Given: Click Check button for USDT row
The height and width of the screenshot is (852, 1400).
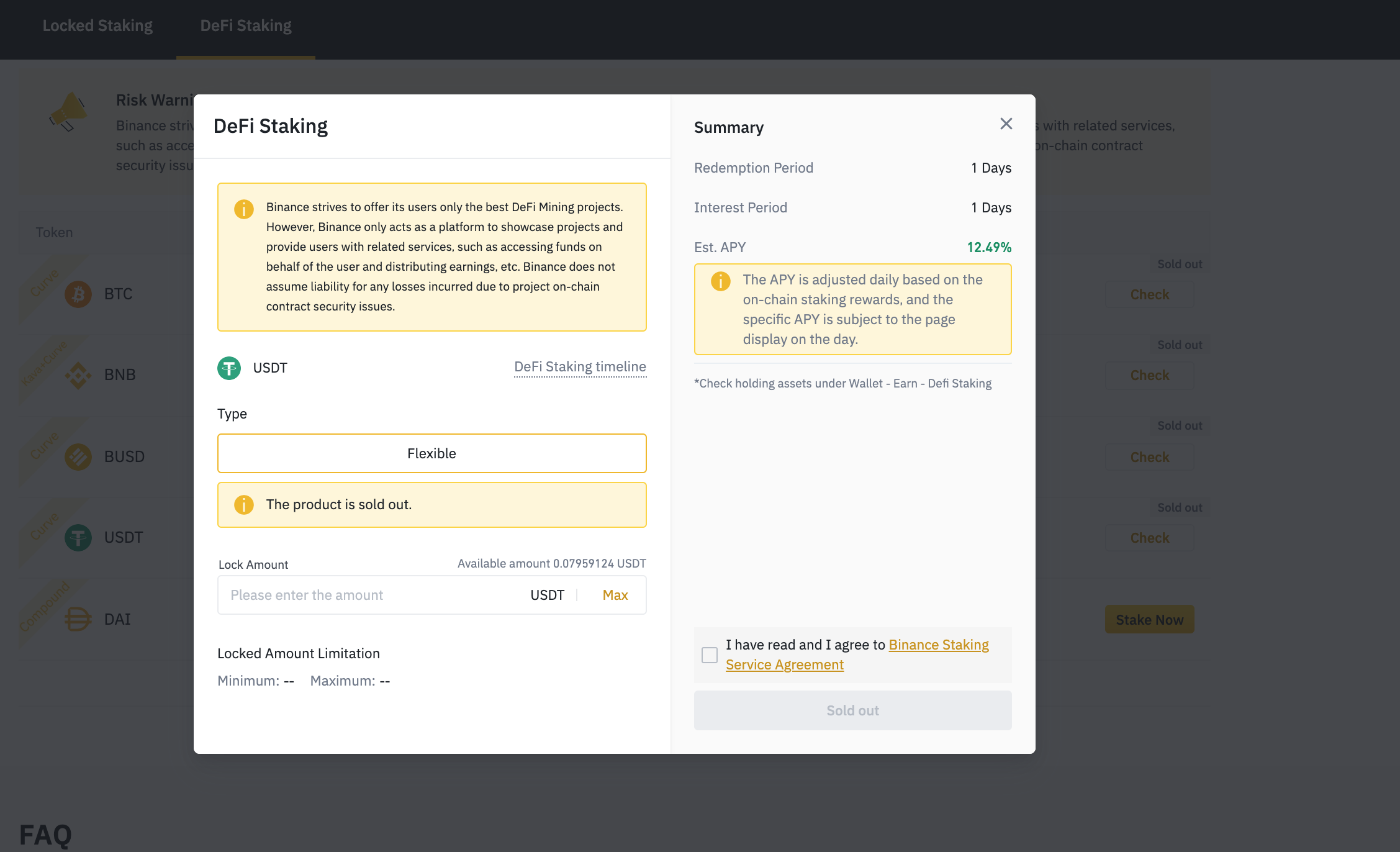Looking at the screenshot, I should tap(1150, 538).
